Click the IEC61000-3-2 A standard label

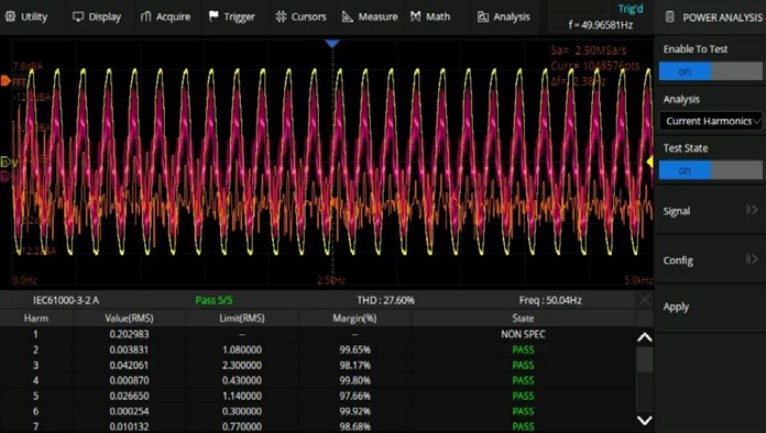[66, 300]
